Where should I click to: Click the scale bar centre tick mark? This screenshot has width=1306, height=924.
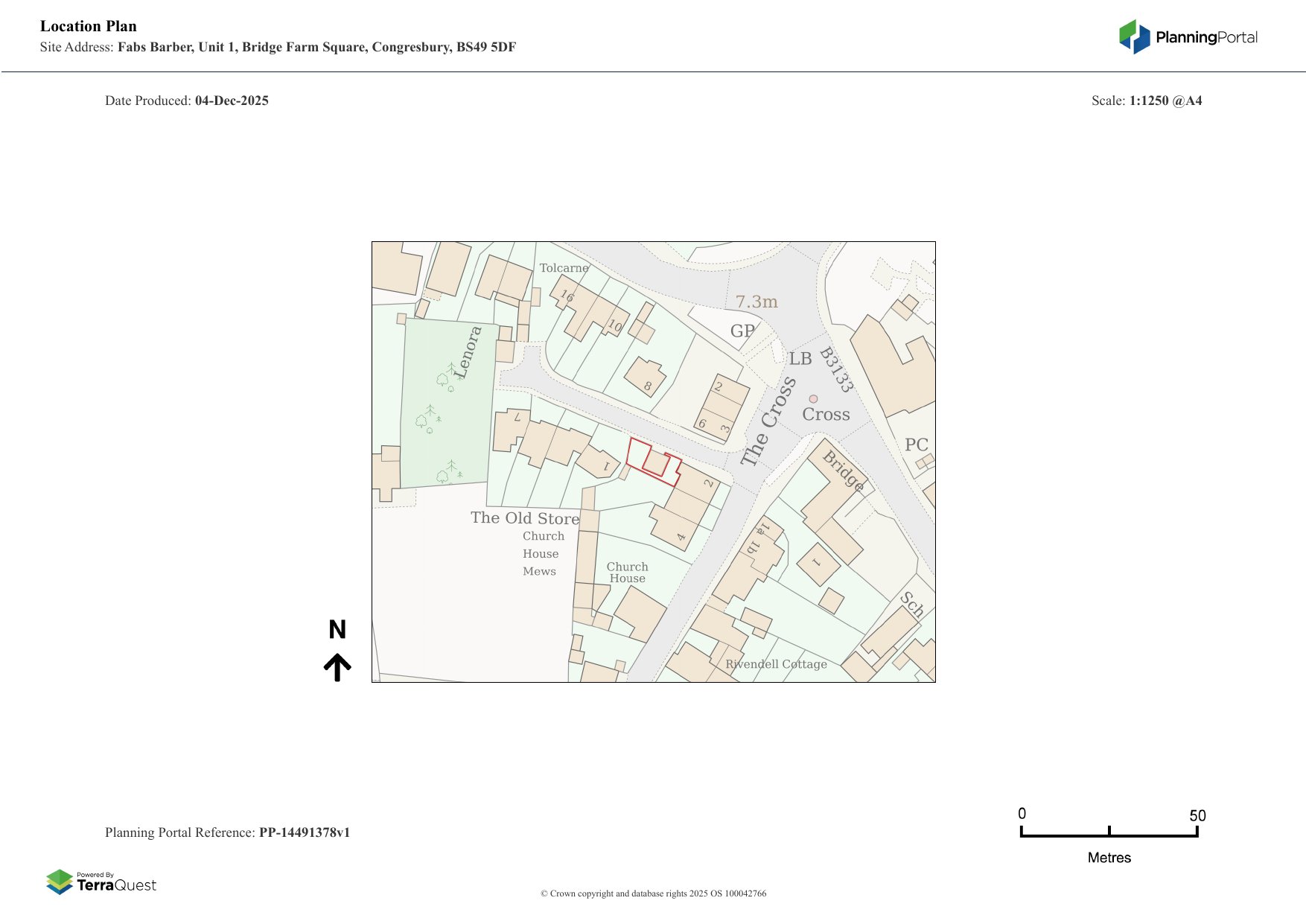coord(1109,831)
